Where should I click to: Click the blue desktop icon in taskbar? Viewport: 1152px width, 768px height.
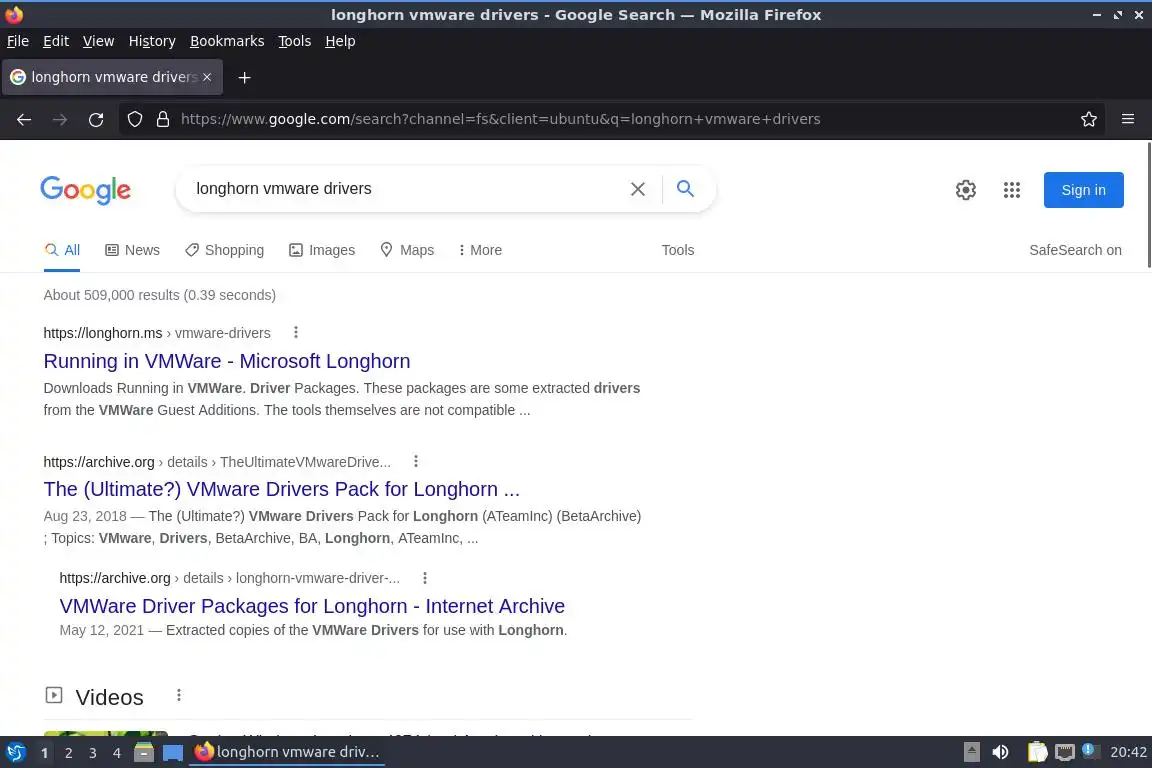click(173, 753)
